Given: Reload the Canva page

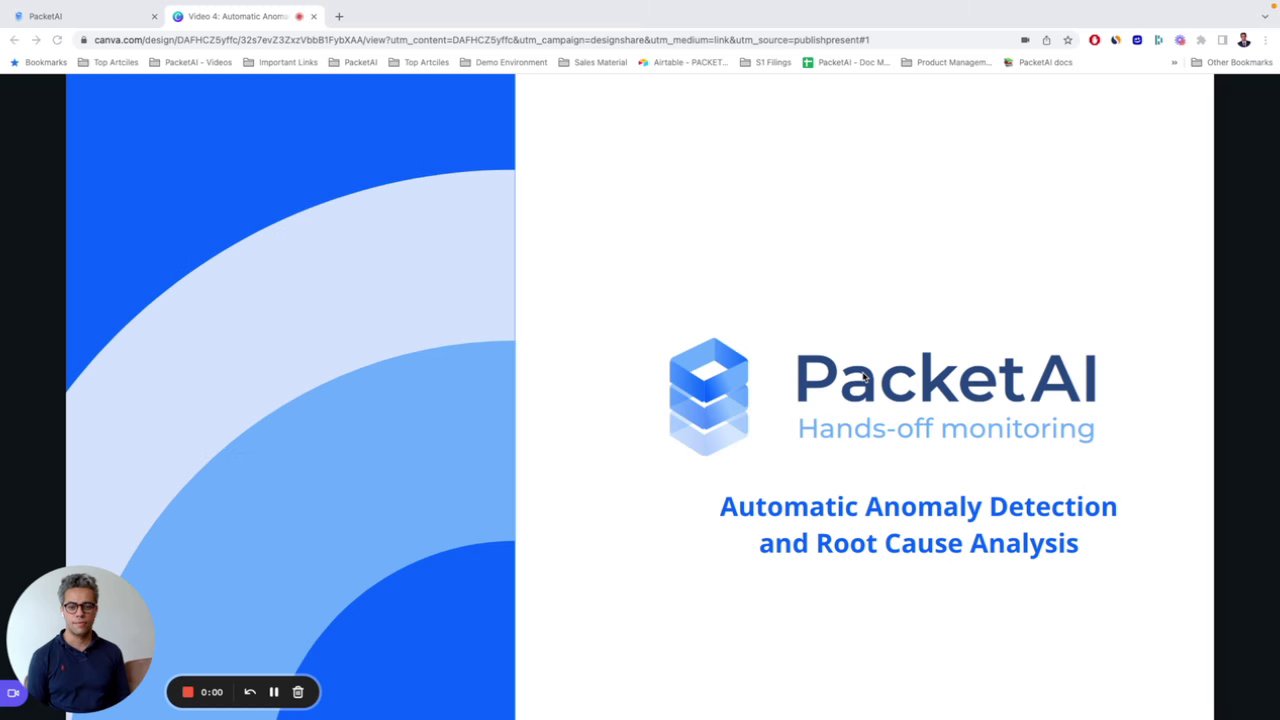Looking at the screenshot, I should pos(57,40).
